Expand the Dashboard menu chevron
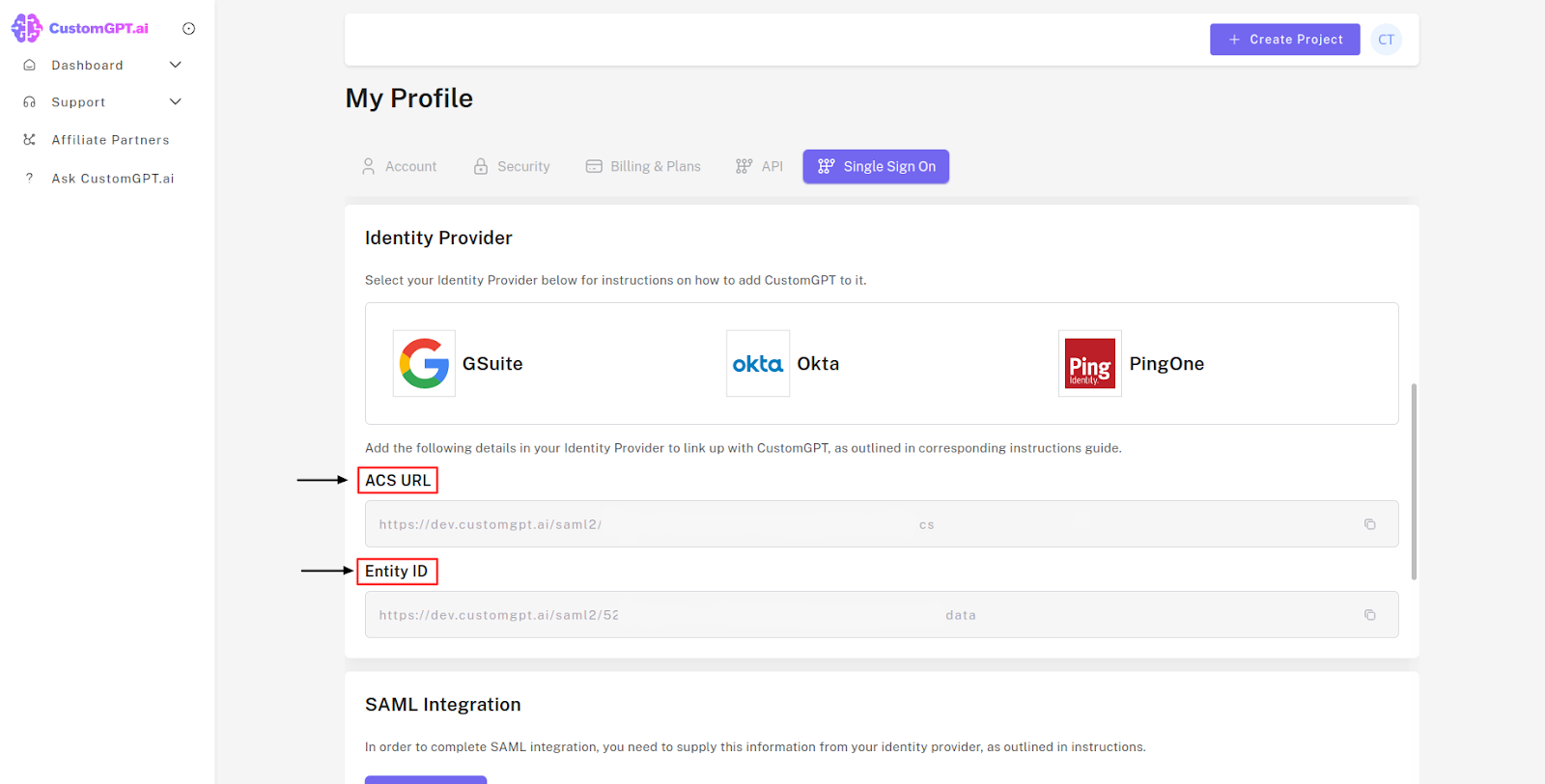 click(x=176, y=65)
